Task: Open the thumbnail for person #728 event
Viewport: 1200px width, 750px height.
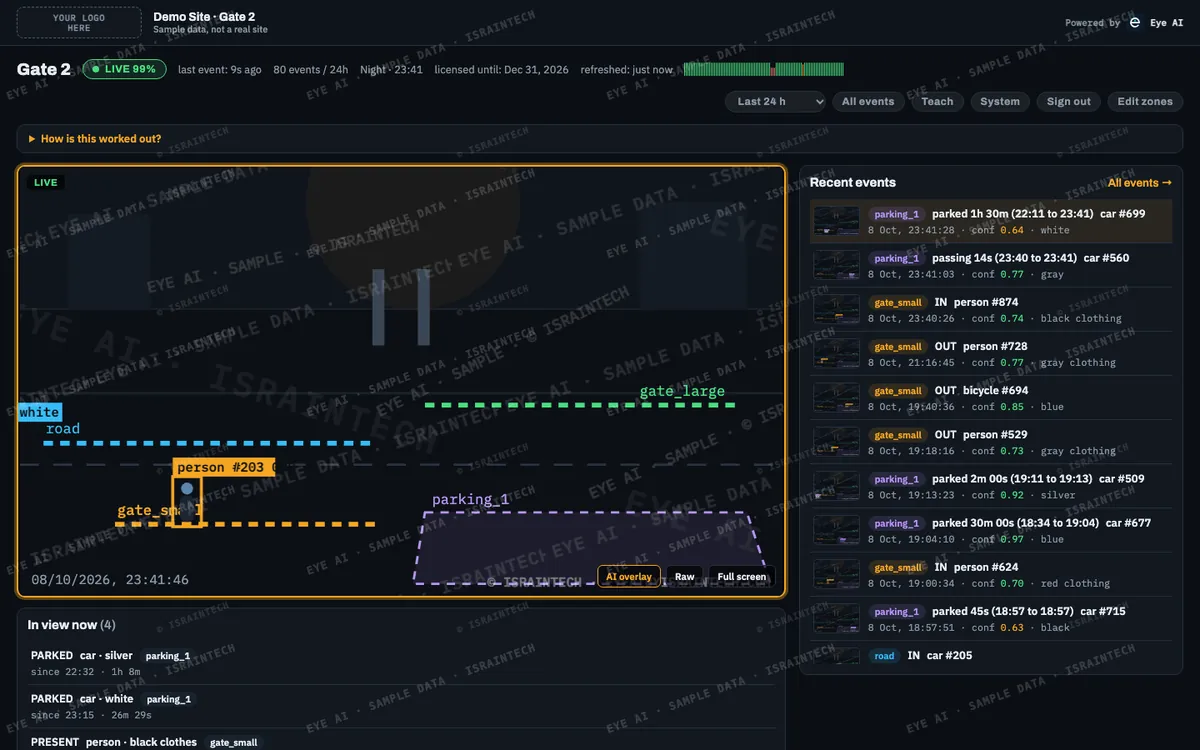Action: click(x=836, y=353)
